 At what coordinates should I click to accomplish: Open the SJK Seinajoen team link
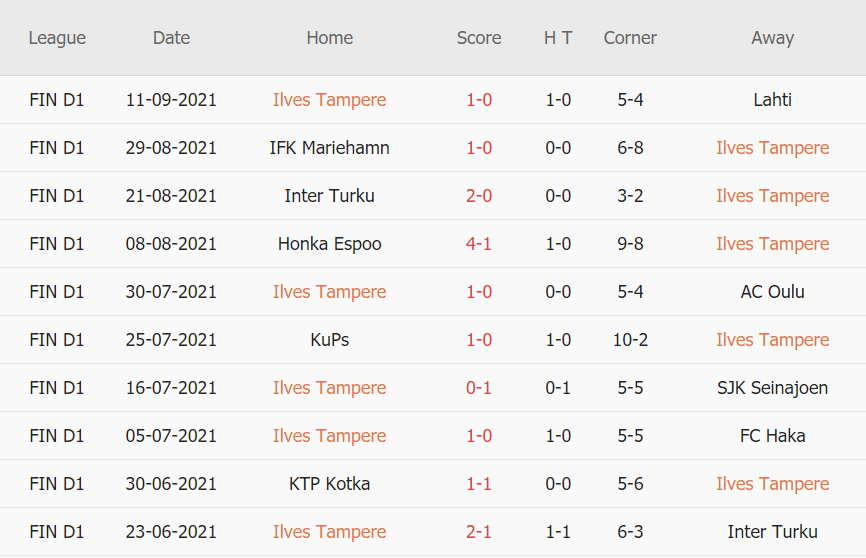click(x=772, y=388)
